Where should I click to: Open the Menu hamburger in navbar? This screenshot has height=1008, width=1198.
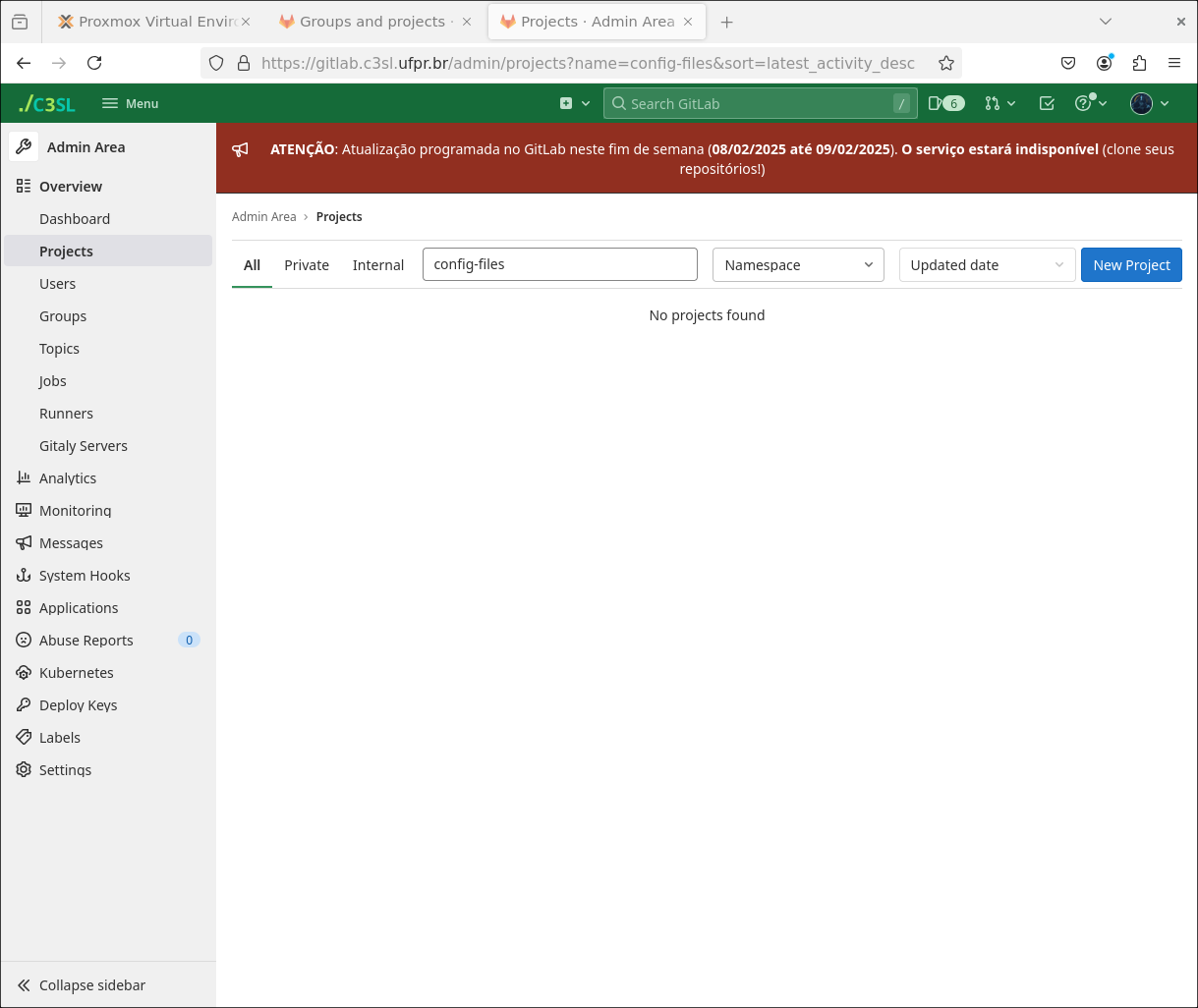pyautogui.click(x=130, y=103)
